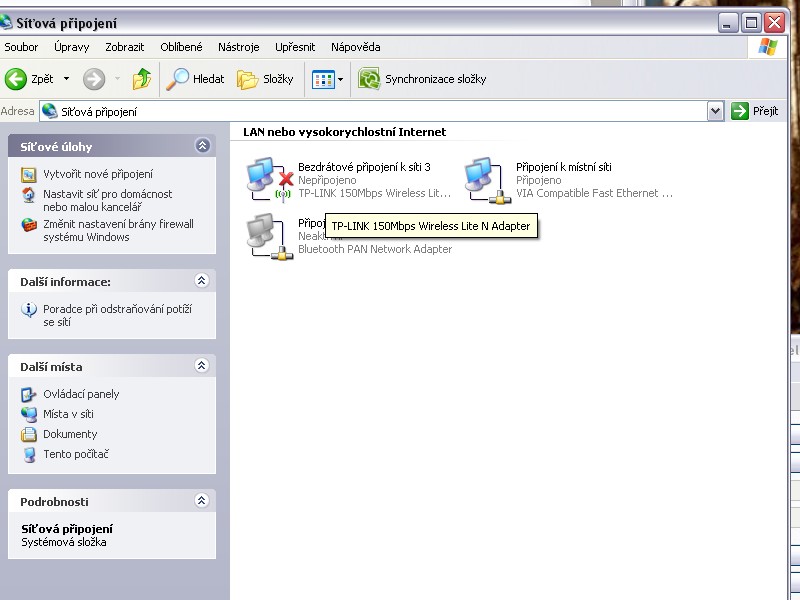Click the Nepřipojeno status text
This screenshot has width=800, height=600.
pyautogui.click(x=327, y=180)
